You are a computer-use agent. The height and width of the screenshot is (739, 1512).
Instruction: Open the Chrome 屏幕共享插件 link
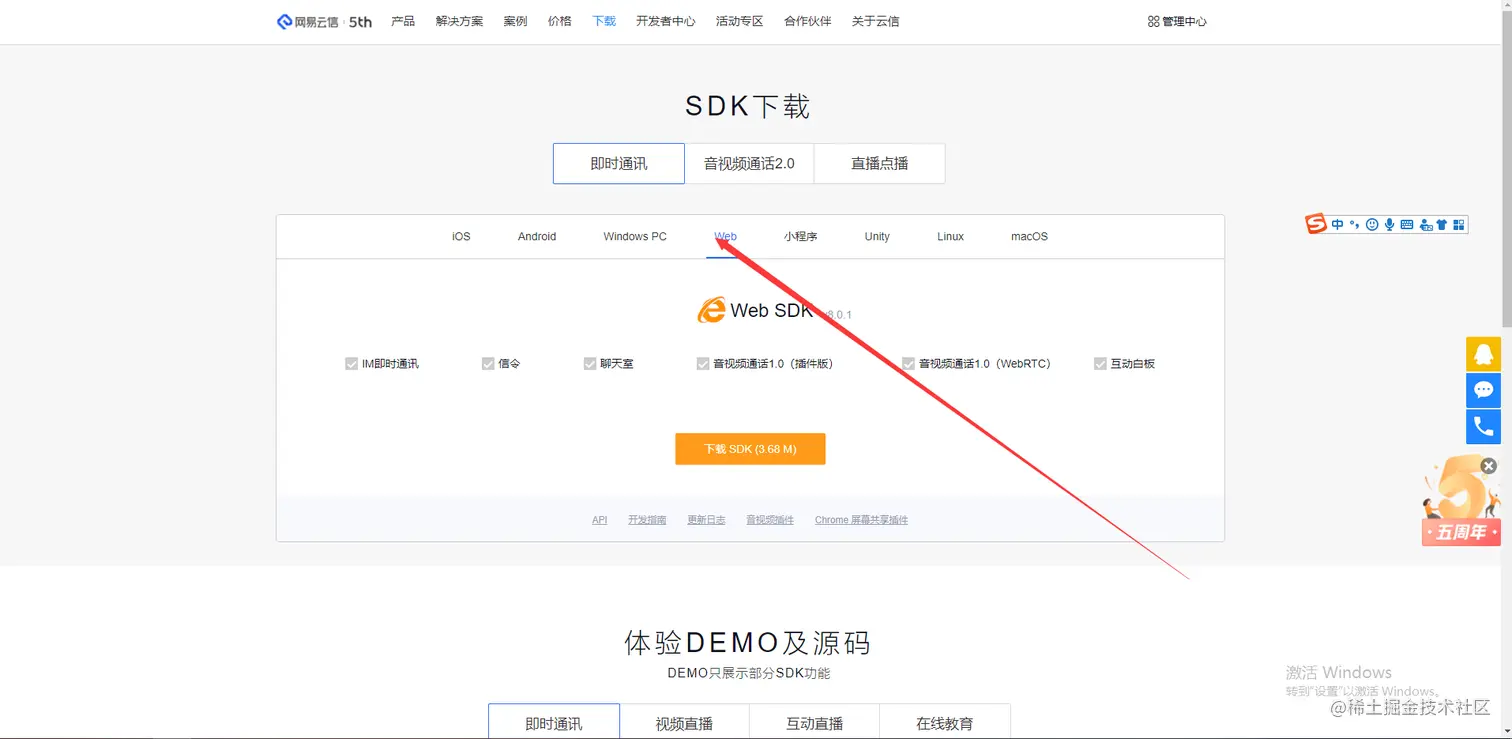point(861,520)
